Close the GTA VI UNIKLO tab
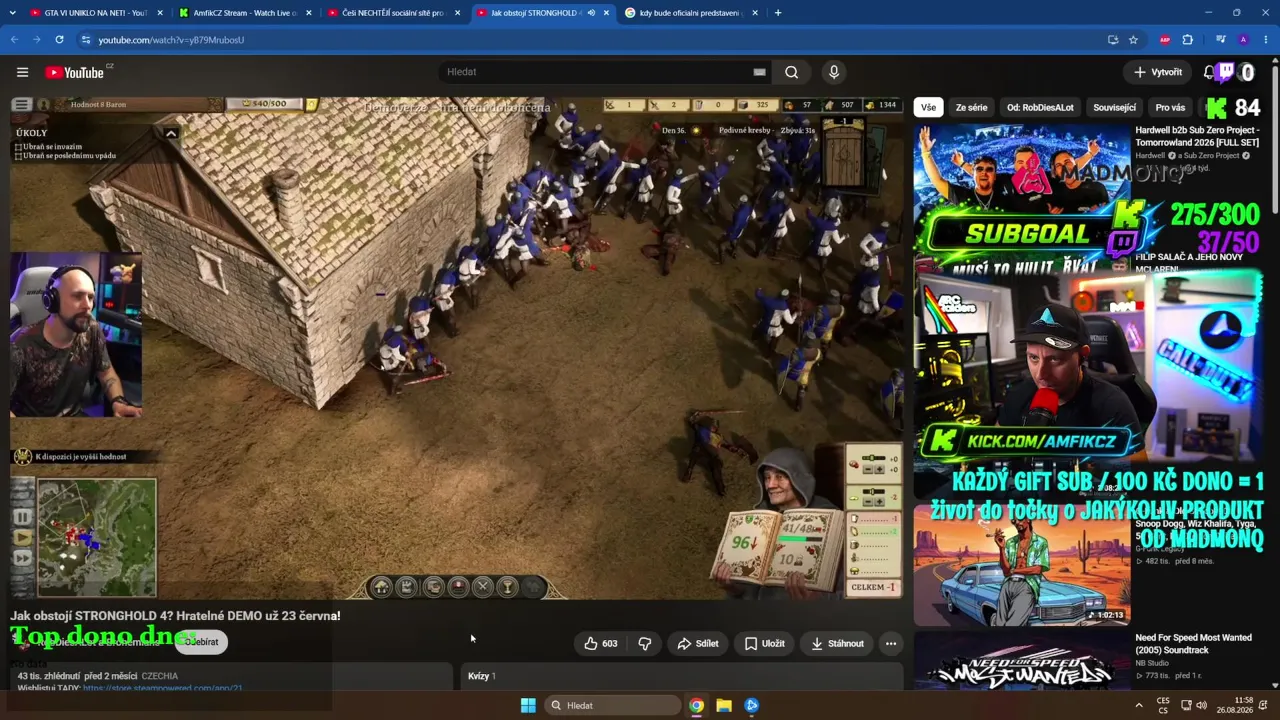Screen dimensions: 1280x720 click(160, 13)
